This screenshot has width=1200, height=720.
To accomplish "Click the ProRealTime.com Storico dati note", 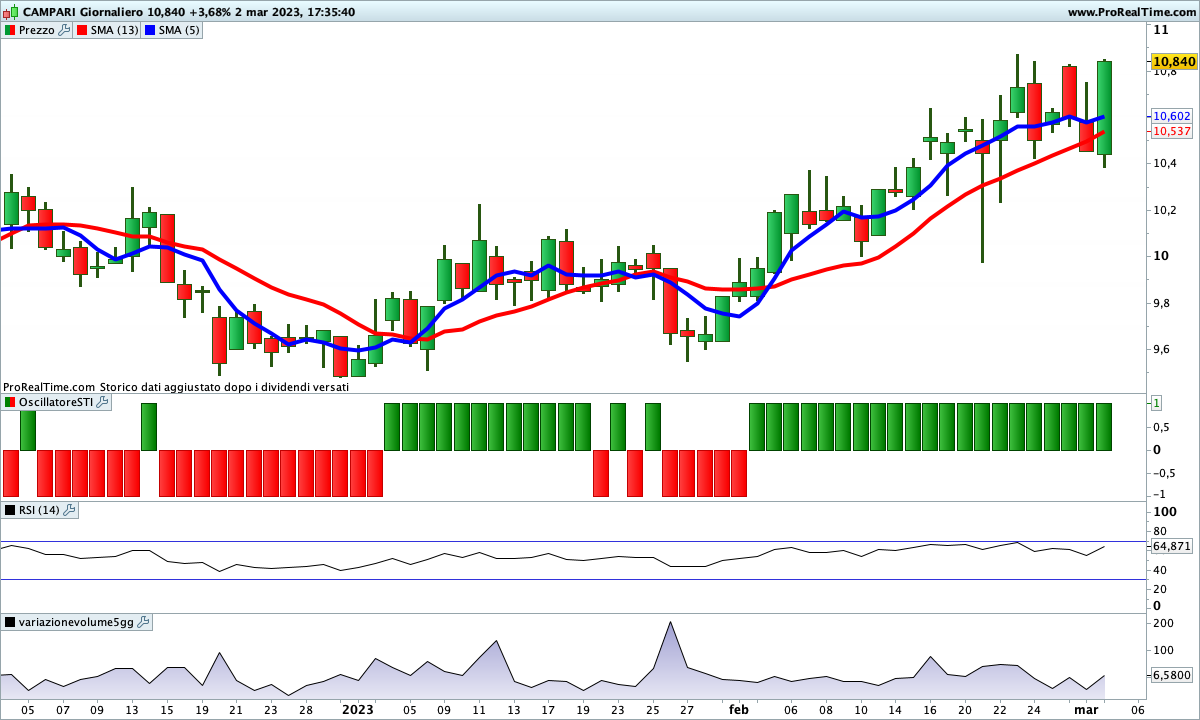I will [176, 386].
